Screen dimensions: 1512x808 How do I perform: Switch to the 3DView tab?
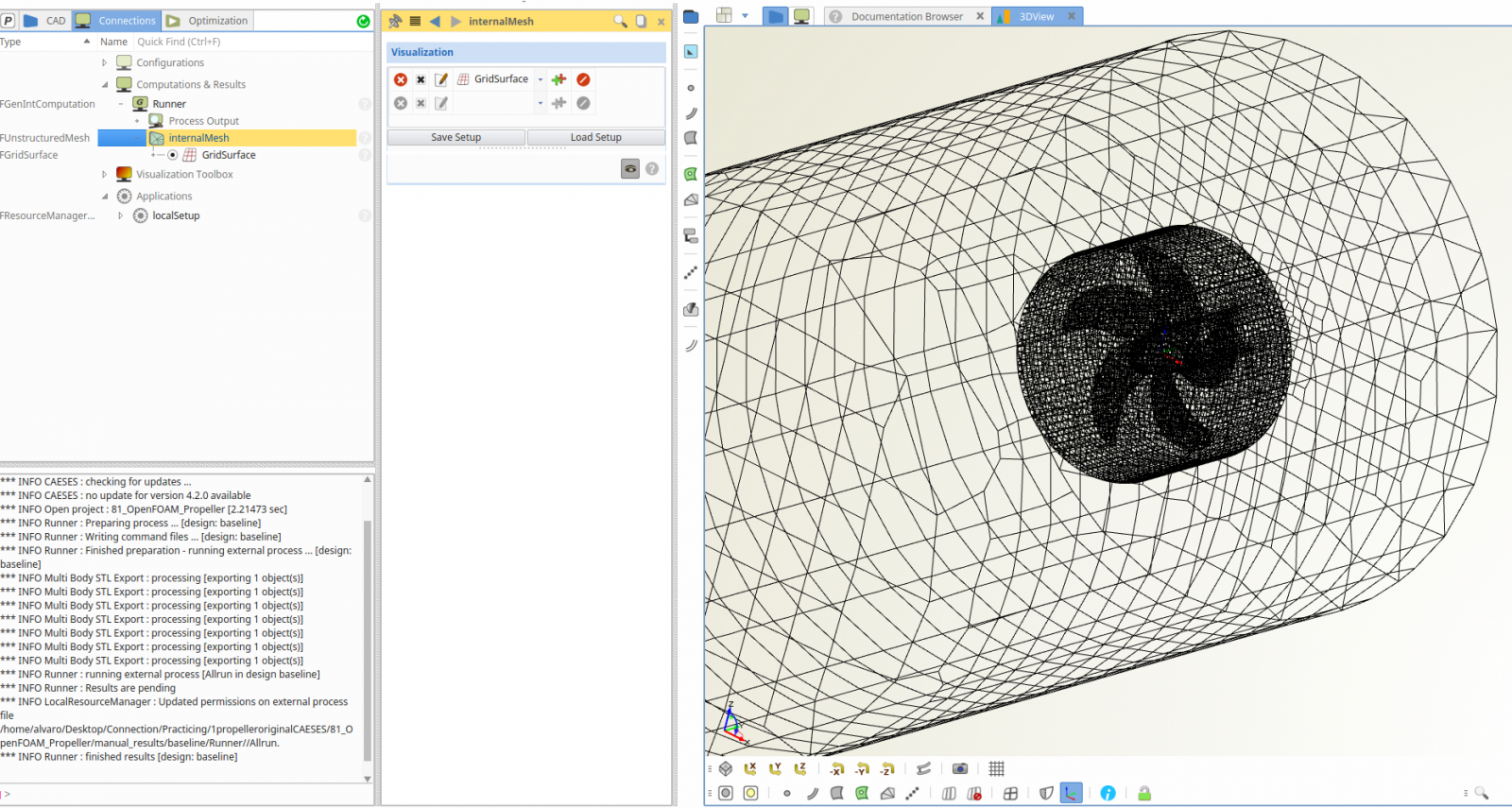tap(1036, 16)
